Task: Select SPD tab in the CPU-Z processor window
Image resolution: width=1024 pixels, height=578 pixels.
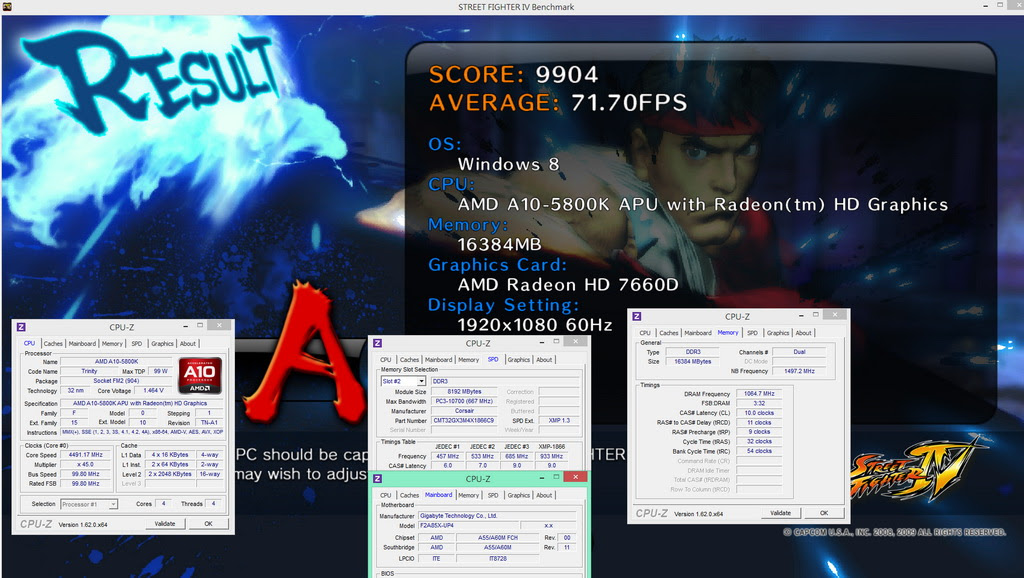Action: click(x=136, y=344)
